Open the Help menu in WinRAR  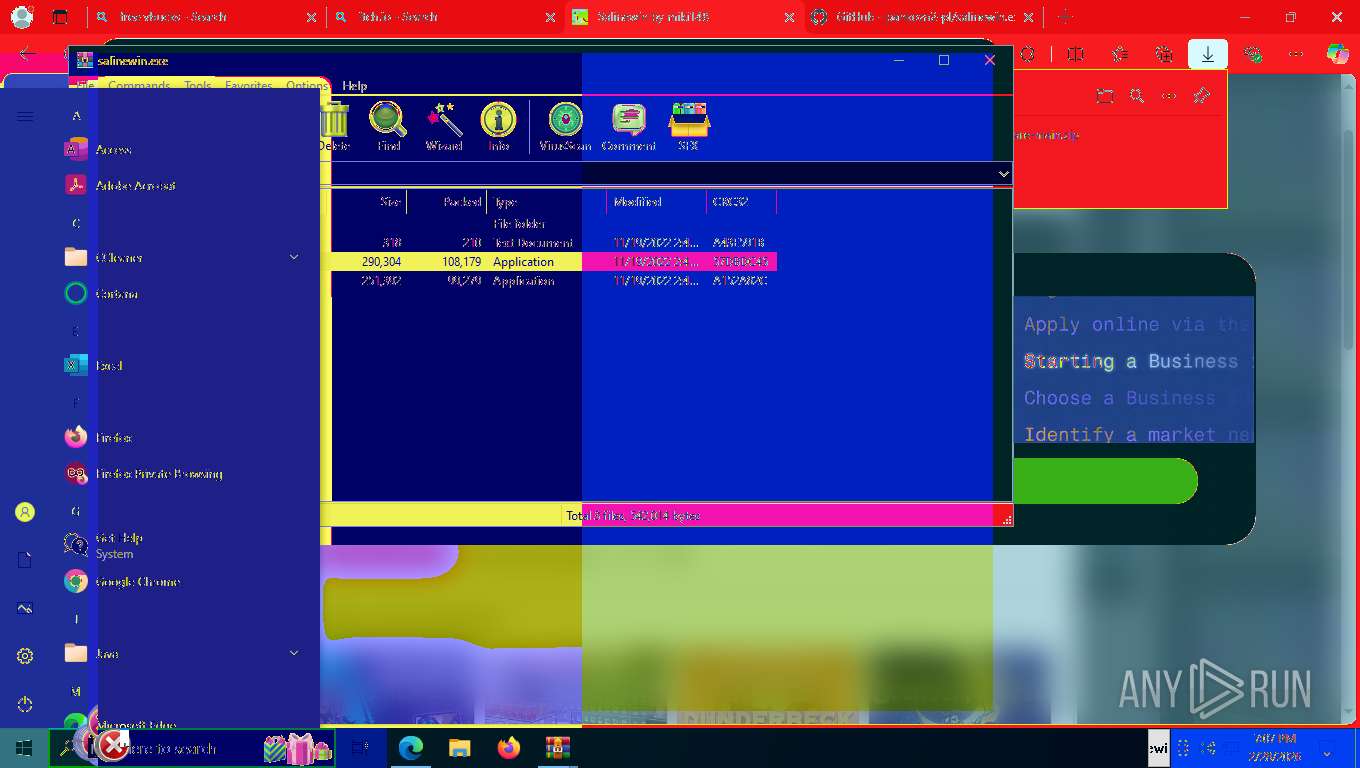pos(355,86)
